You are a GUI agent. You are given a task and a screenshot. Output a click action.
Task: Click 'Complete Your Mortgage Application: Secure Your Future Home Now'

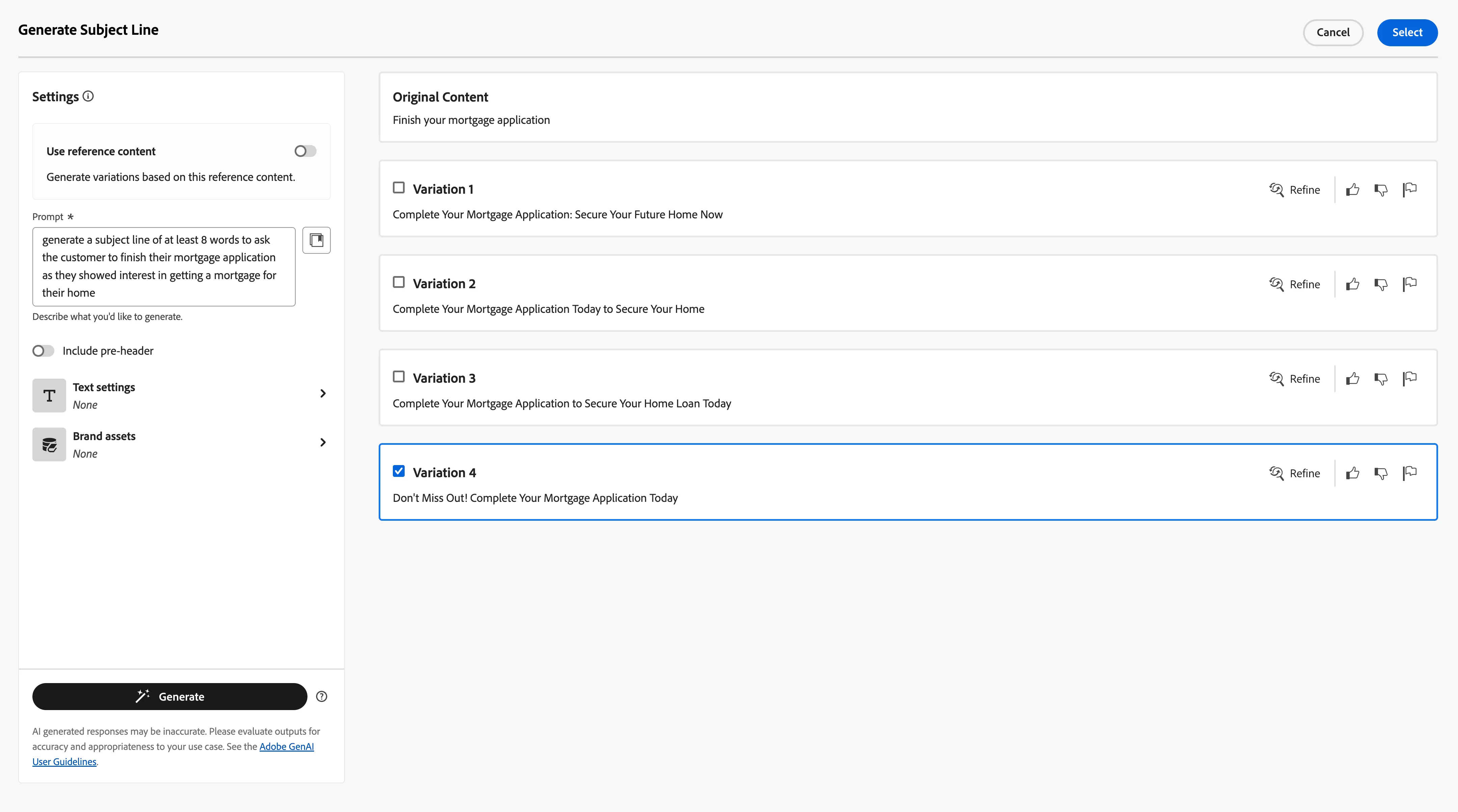[558, 214]
